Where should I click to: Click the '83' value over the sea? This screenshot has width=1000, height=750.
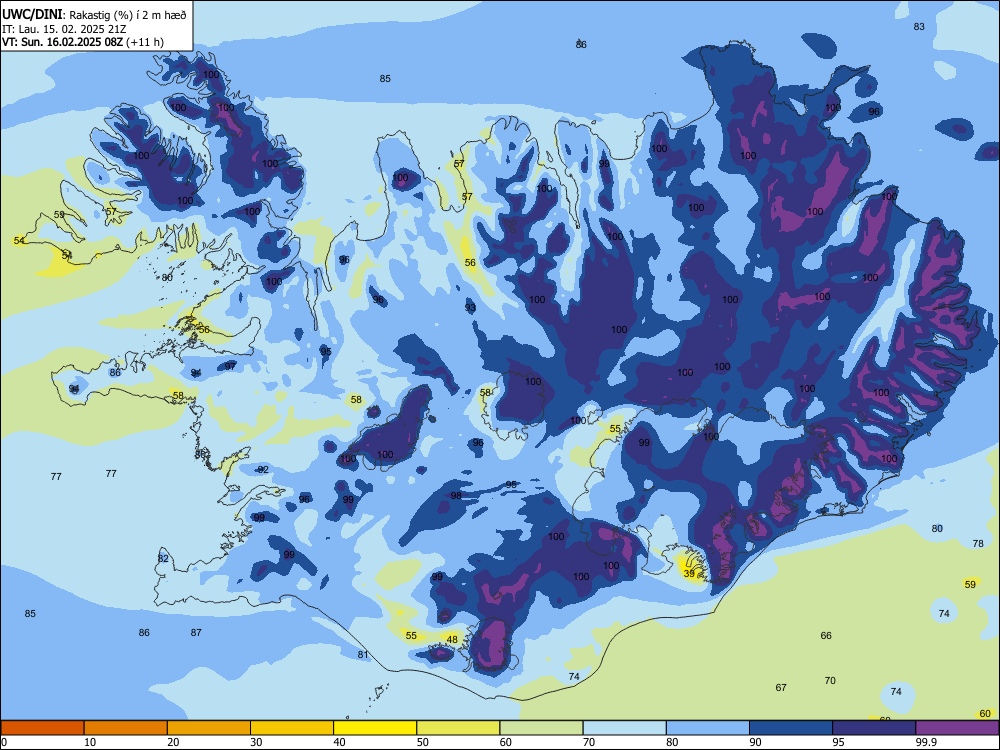click(919, 26)
